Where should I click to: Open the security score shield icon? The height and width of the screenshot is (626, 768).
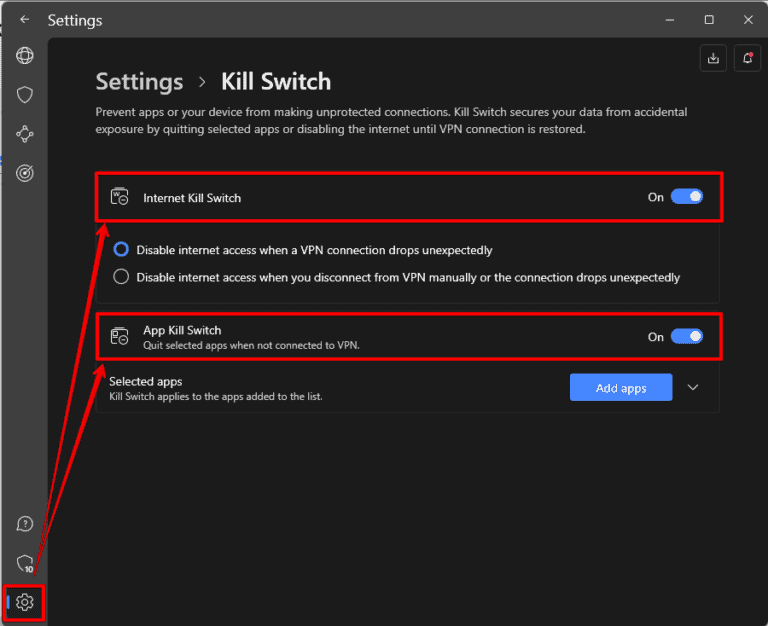(25, 563)
